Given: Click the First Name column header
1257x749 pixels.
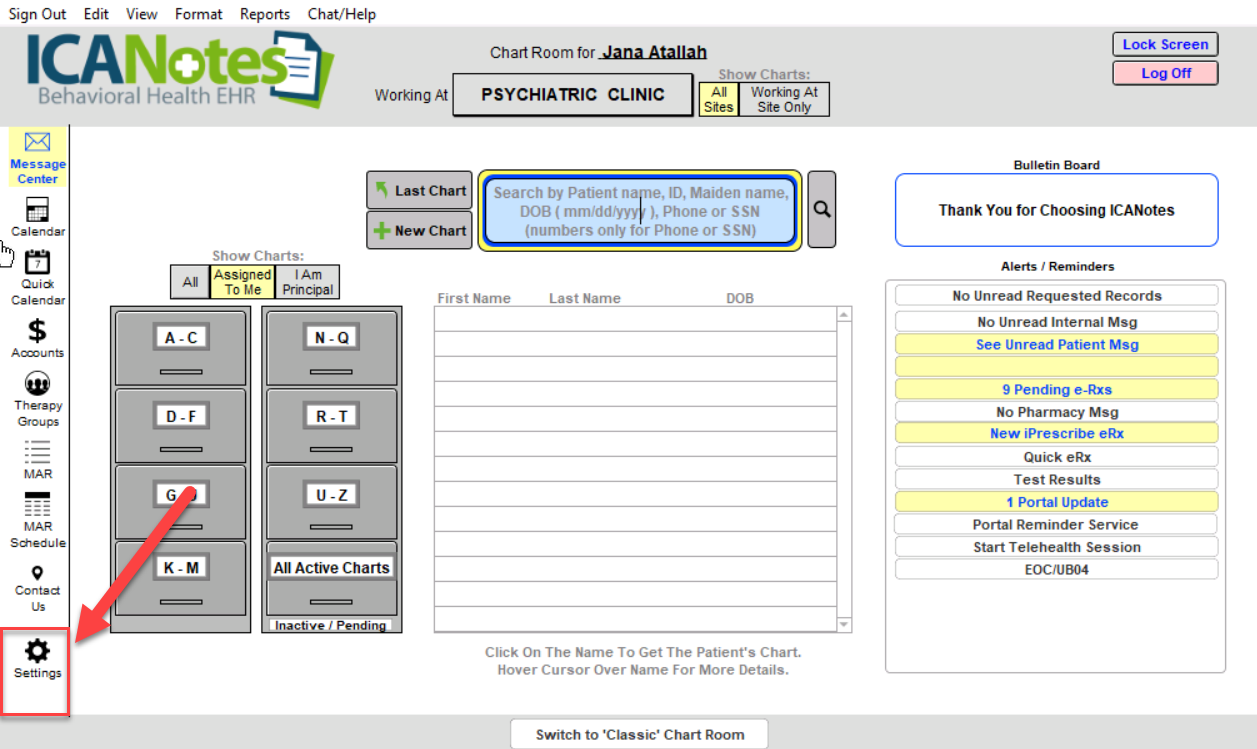Looking at the screenshot, I should click(x=474, y=298).
